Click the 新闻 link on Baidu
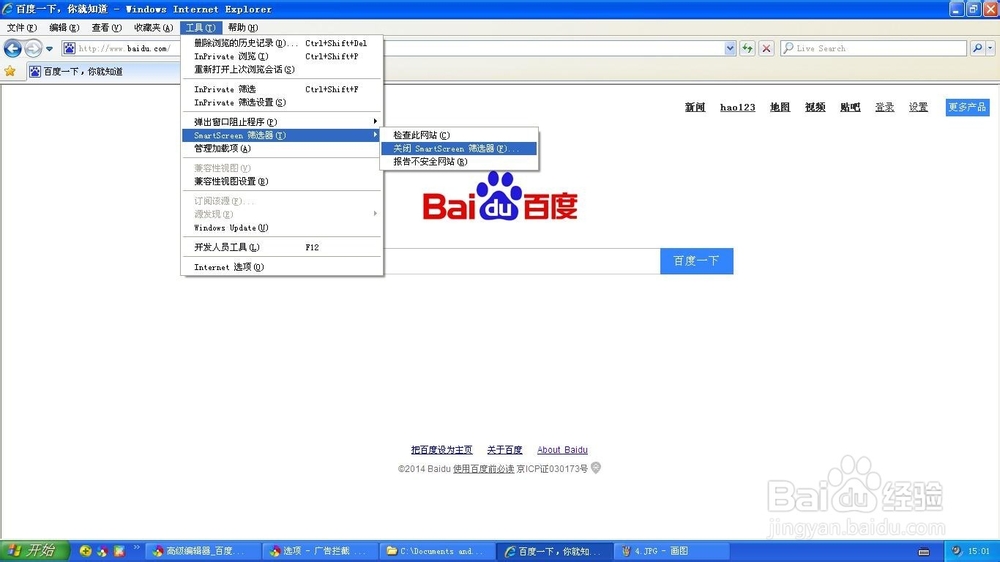 (695, 107)
